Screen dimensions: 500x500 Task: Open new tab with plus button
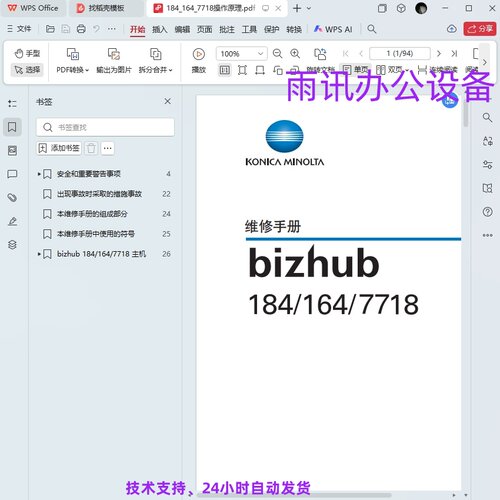tap(296, 8)
